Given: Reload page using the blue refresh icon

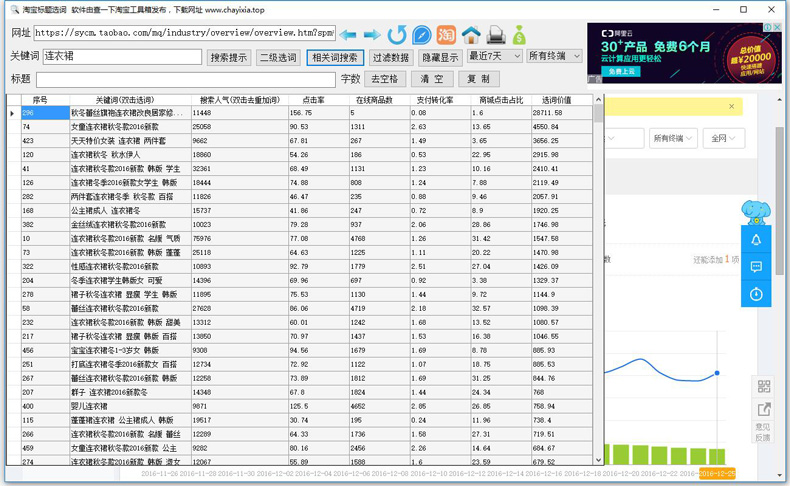Looking at the screenshot, I should pos(397,35).
